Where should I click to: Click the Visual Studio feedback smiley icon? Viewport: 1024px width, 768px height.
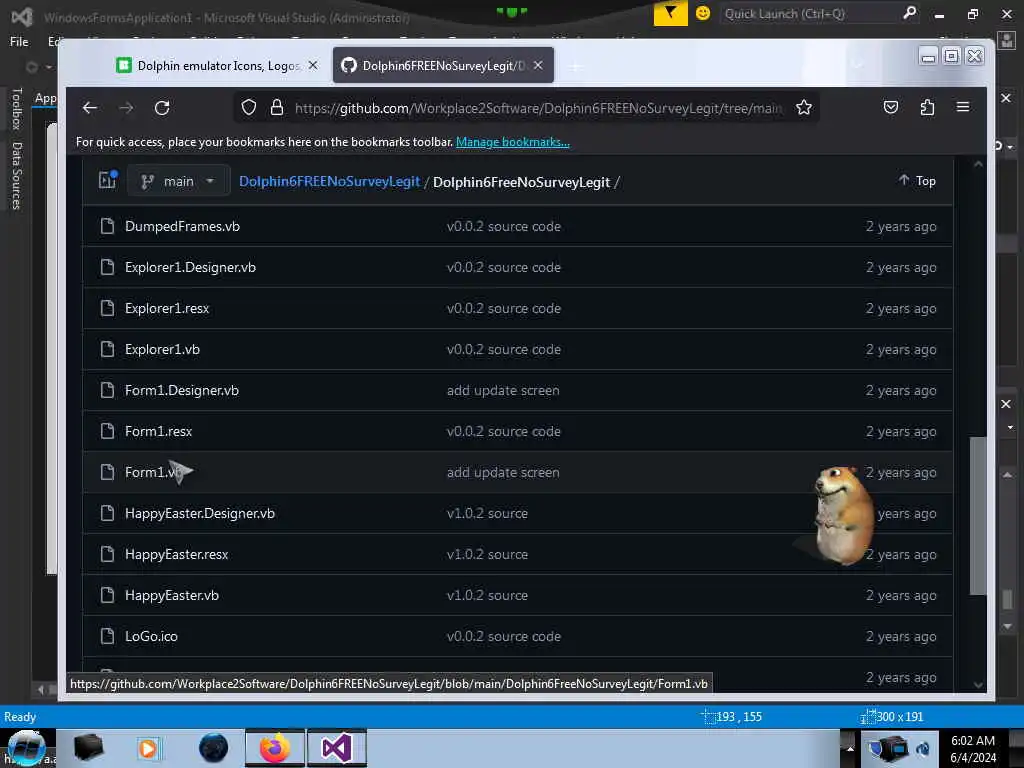point(703,13)
